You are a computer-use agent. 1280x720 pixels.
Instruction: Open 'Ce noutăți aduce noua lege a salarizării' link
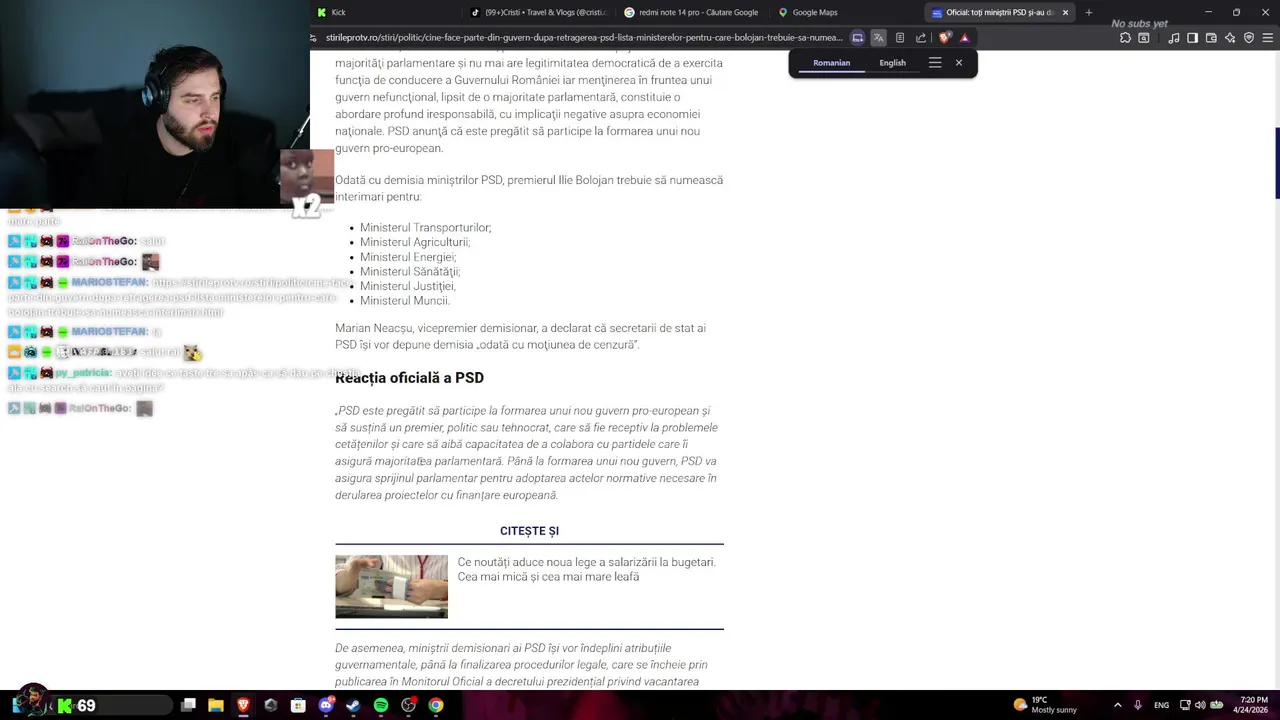[x=586, y=569]
